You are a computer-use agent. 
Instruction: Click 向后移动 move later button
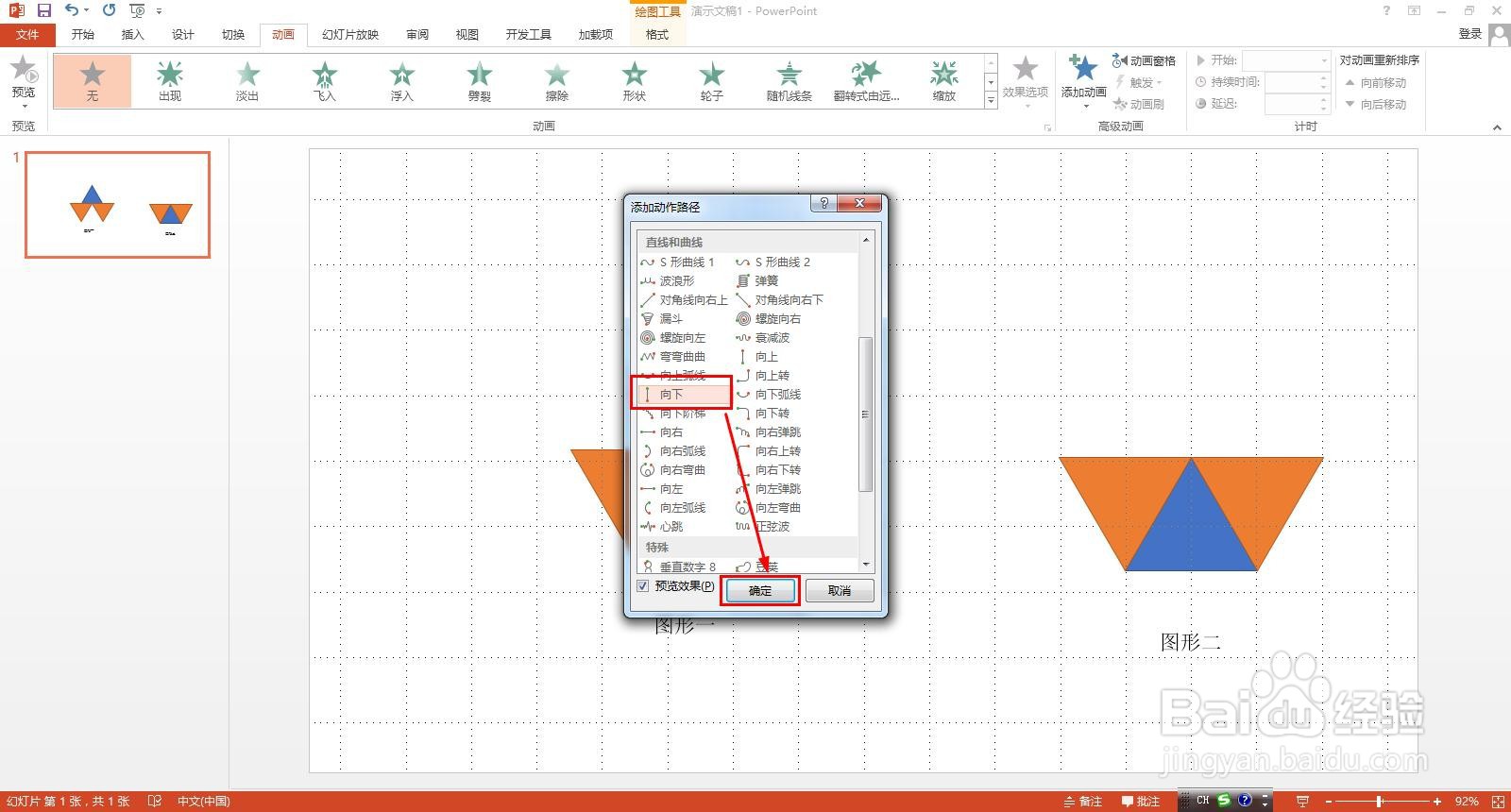(x=1376, y=104)
